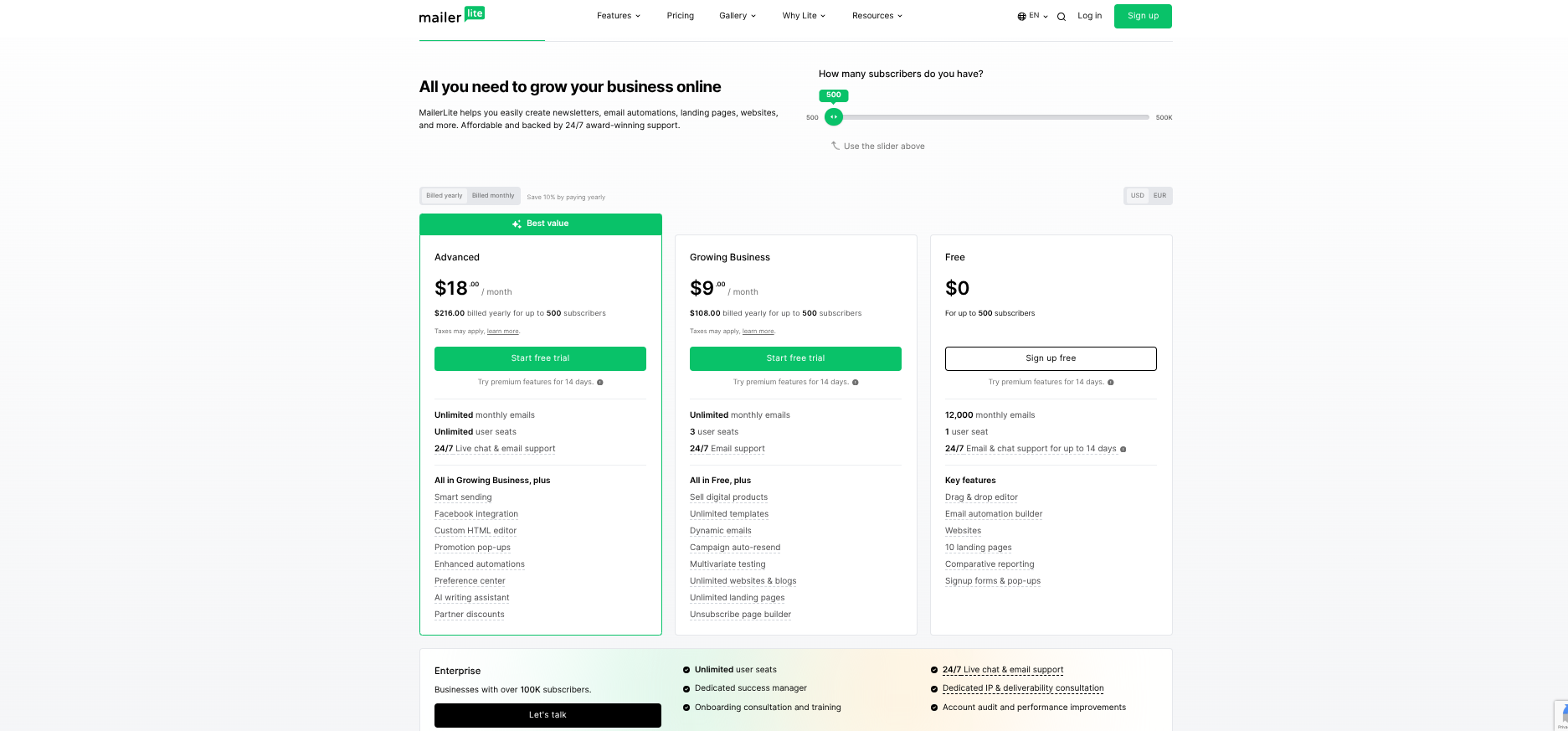
Task: Click the subscriber count slider handle
Action: point(833,117)
